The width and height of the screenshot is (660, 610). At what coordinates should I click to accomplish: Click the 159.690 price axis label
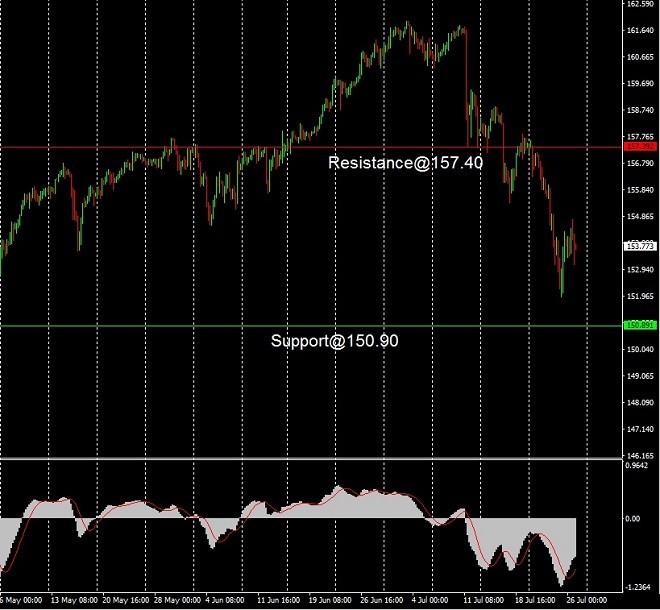pos(640,83)
